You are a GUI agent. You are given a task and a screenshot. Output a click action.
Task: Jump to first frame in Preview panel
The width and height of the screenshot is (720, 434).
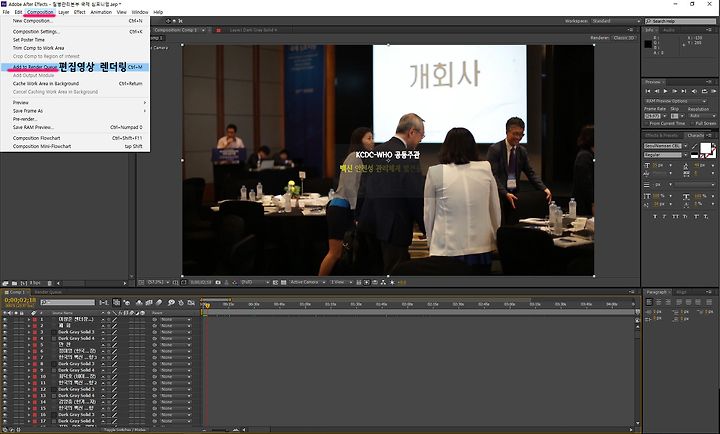(x=648, y=91)
